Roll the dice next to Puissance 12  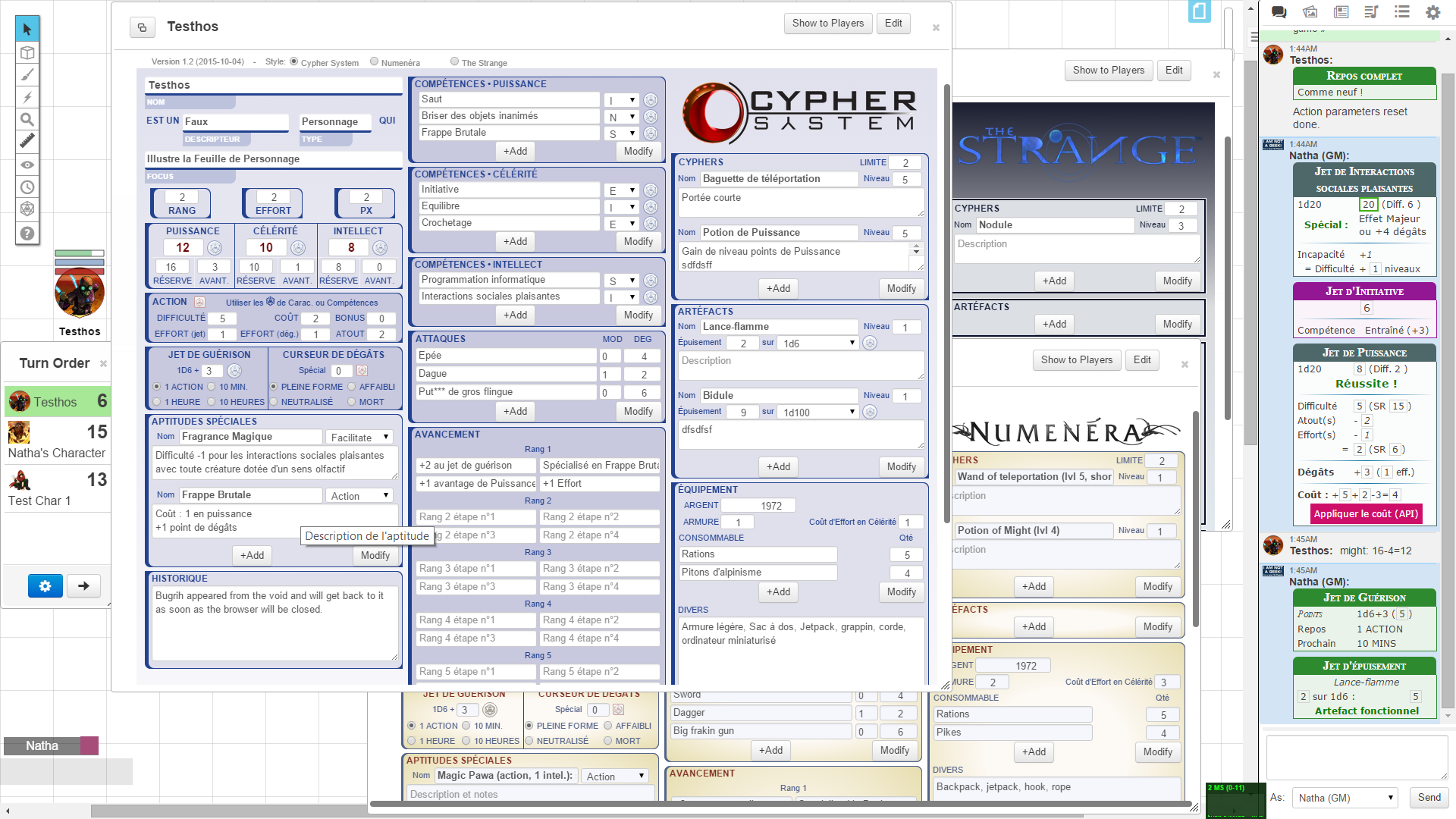tap(215, 248)
